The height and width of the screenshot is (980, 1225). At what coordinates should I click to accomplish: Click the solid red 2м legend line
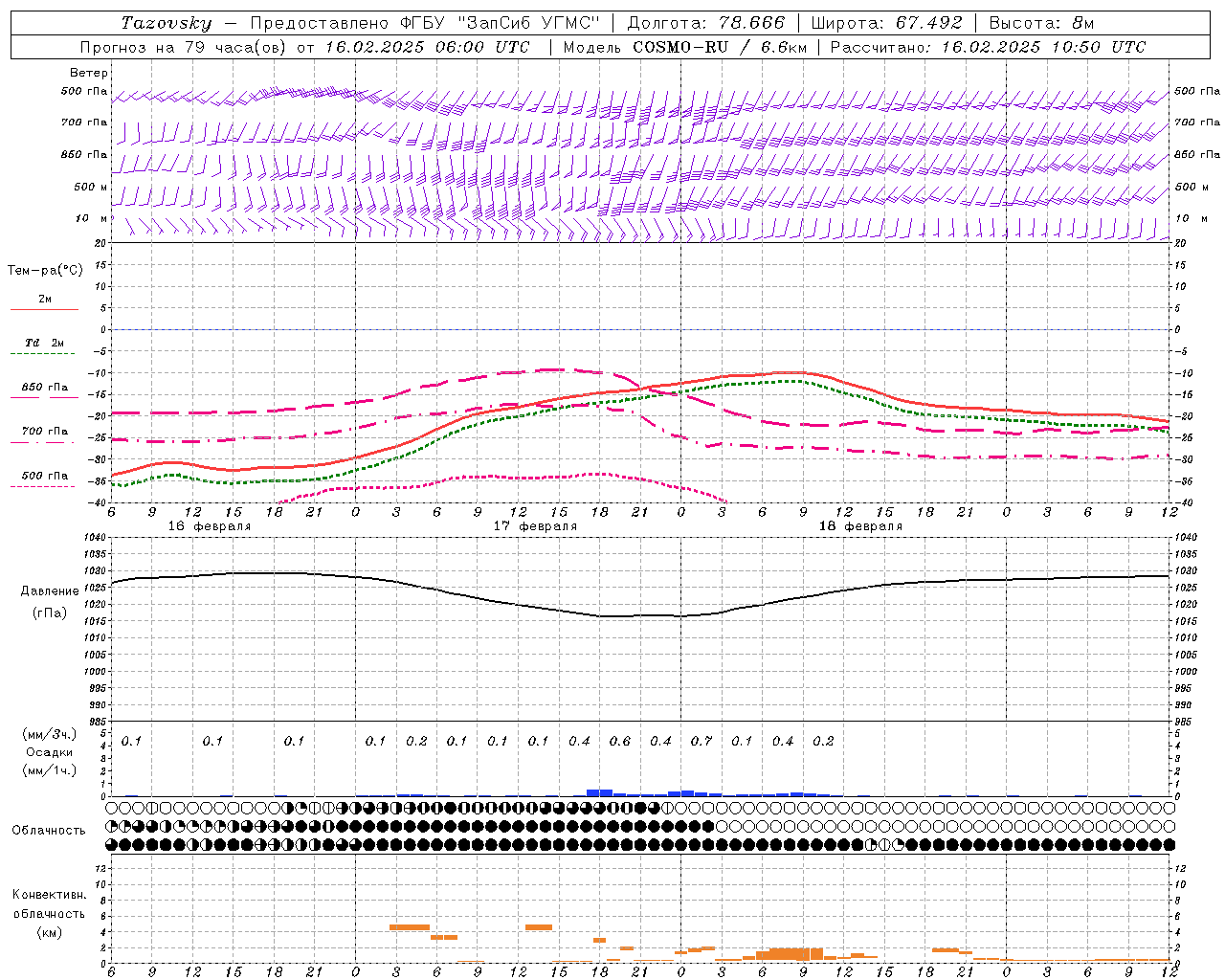44,310
